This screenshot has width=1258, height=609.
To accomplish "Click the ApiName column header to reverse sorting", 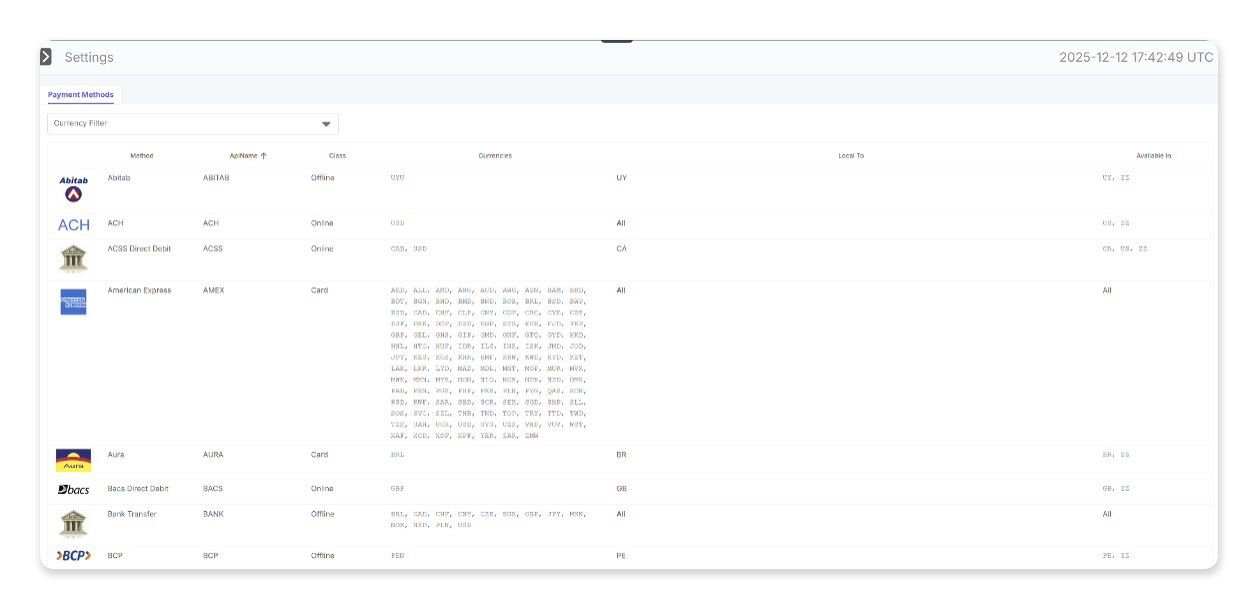I will click(245, 156).
